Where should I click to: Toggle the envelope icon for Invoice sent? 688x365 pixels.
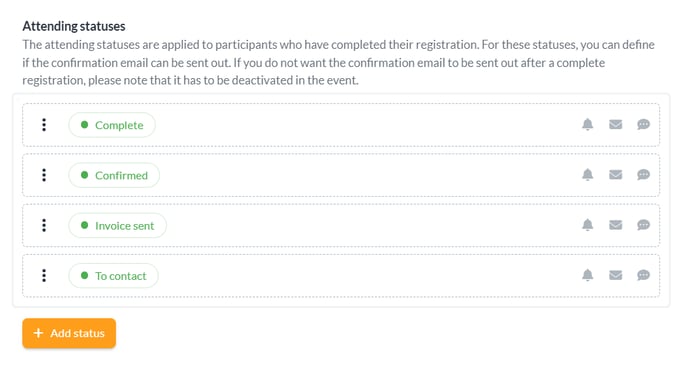616,225
